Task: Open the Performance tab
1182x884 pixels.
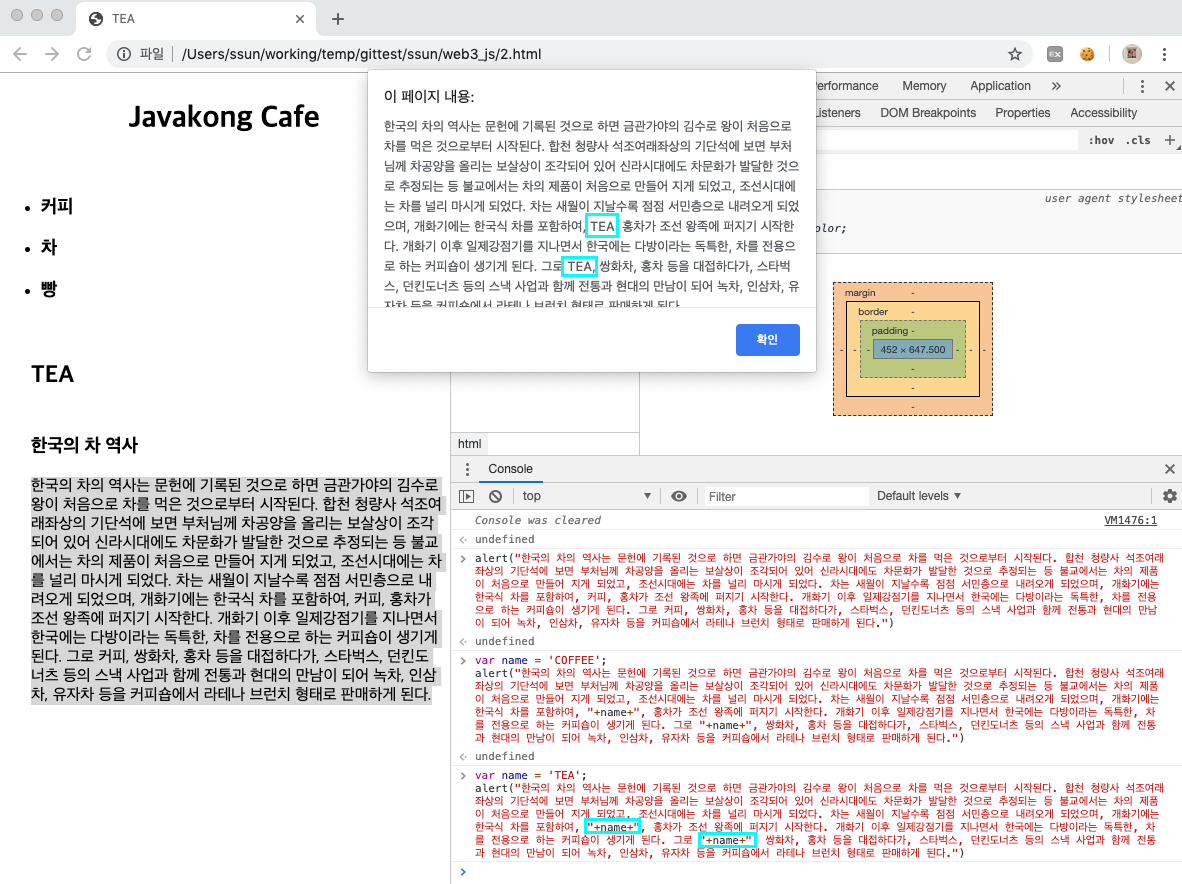Action: (847, 86)
